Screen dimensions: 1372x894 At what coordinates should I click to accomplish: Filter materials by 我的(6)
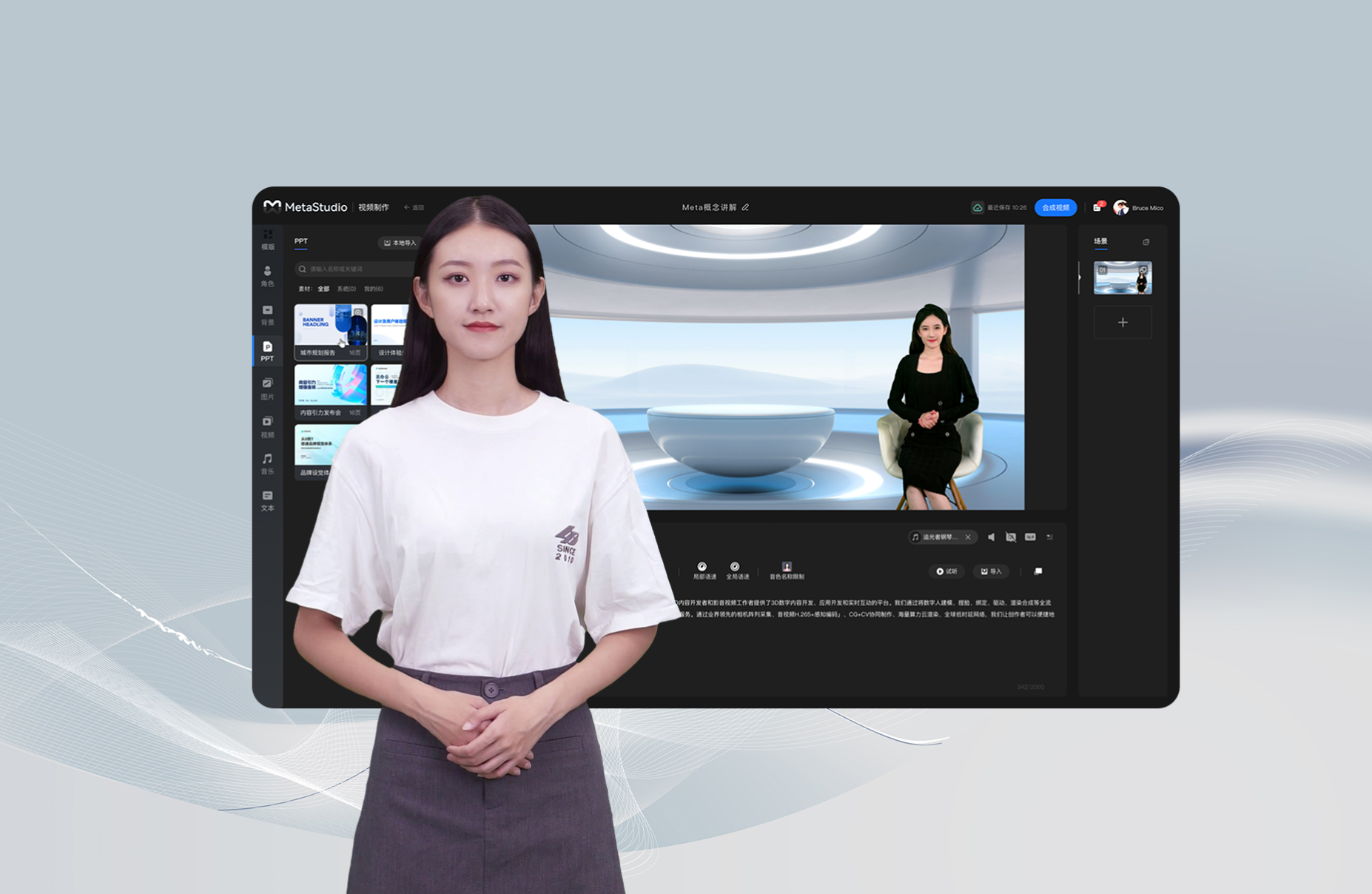point(374,289)
